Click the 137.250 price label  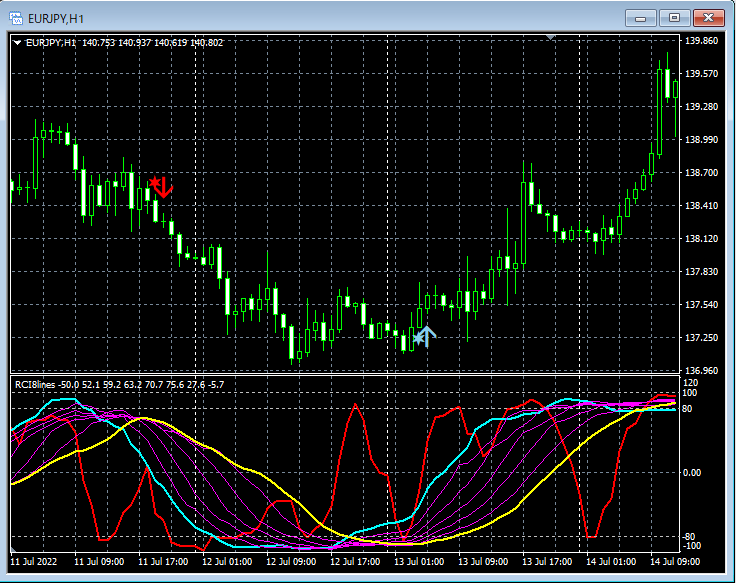coord(701,338)
